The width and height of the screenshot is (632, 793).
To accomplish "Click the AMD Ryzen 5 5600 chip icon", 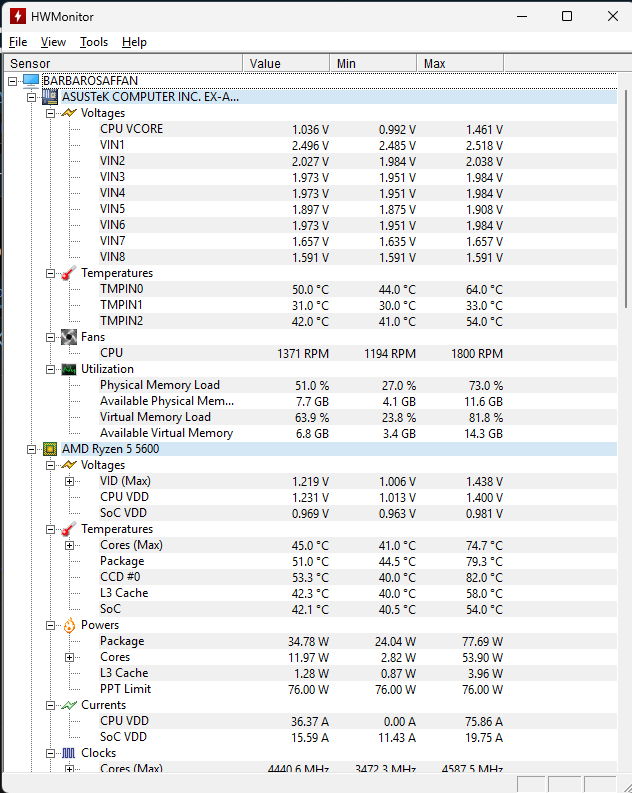I will [50, 449].
